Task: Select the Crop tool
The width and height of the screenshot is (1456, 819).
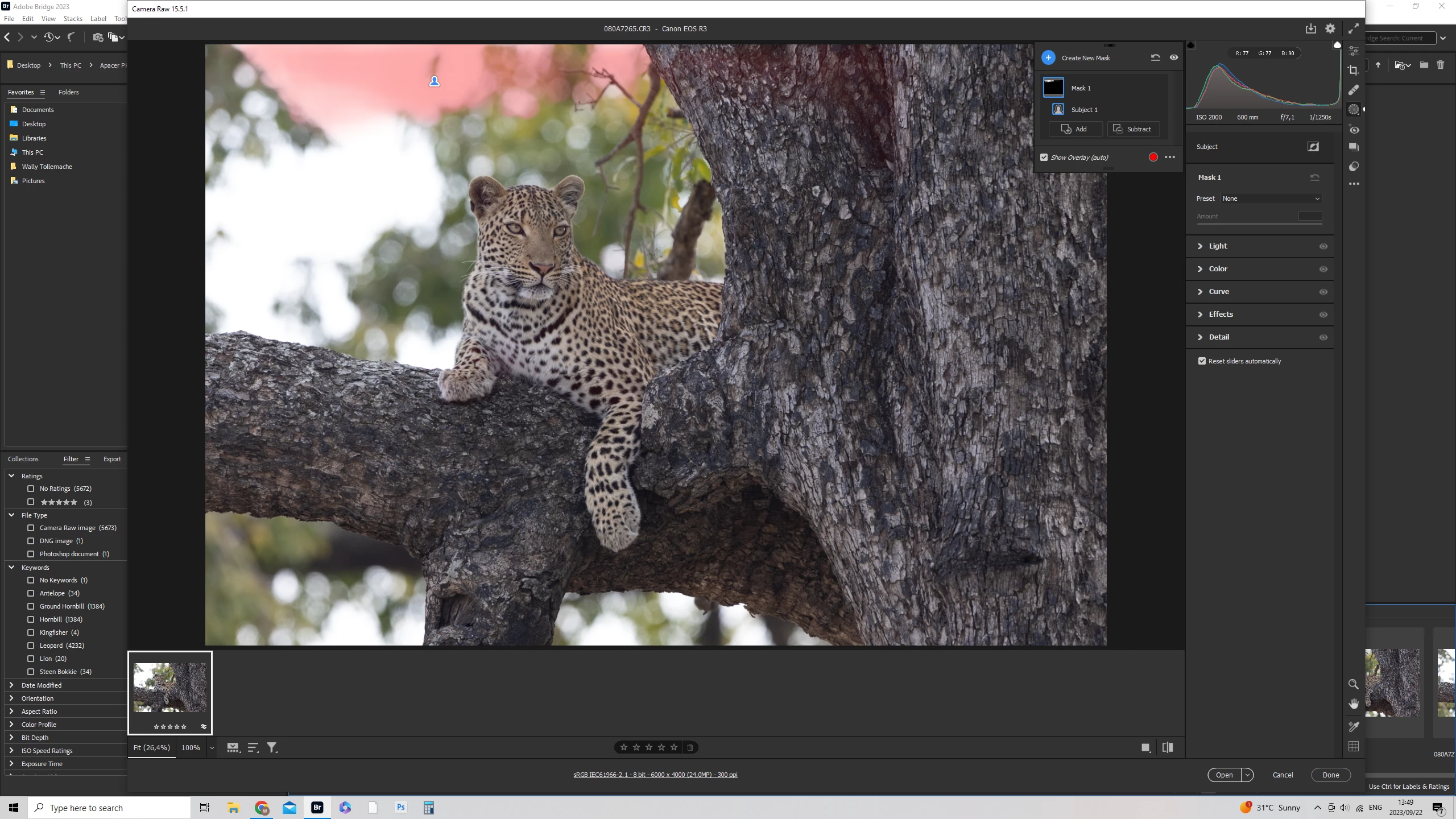Action: (x=1354, y=71)
